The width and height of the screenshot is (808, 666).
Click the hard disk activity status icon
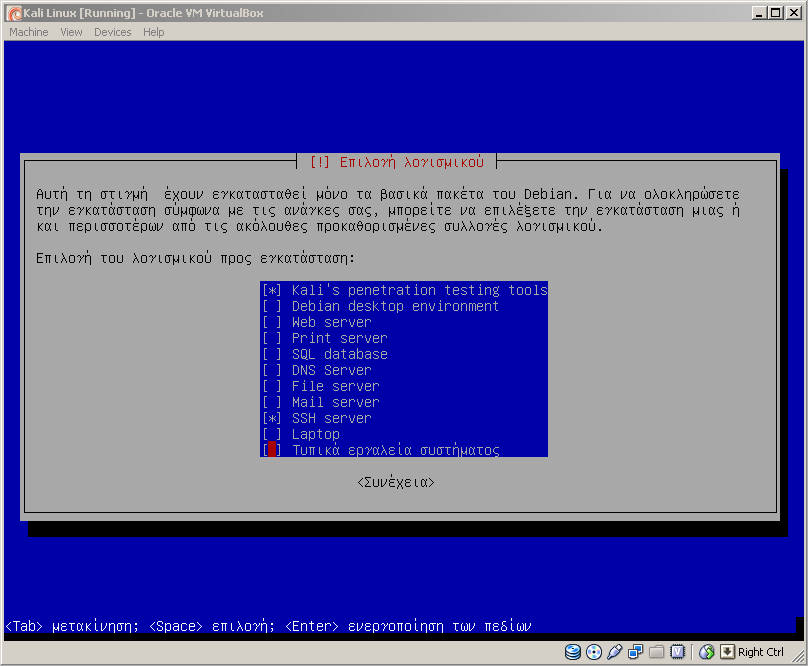pyautogui.click(x=573, y=652)
